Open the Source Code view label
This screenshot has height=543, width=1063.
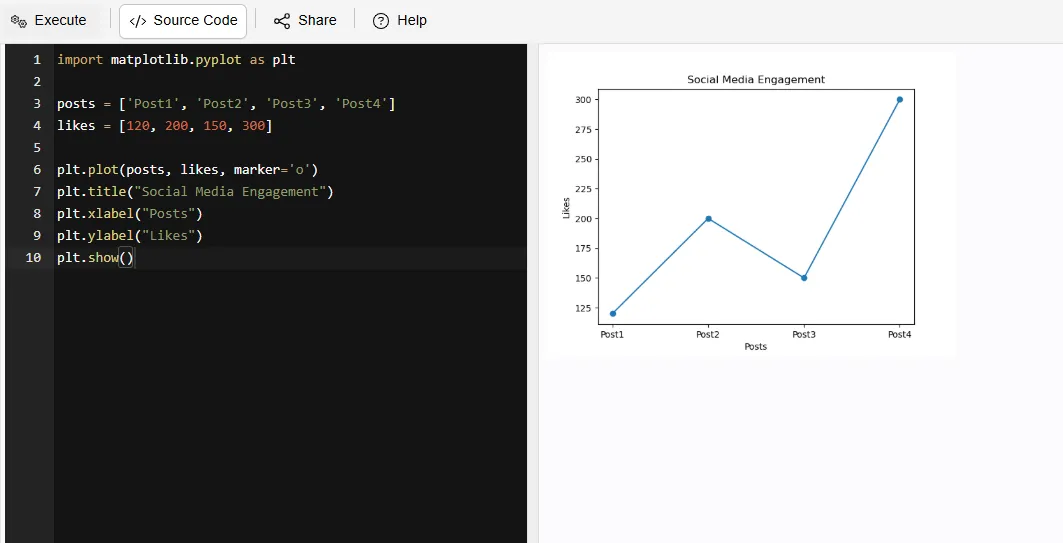195,20
